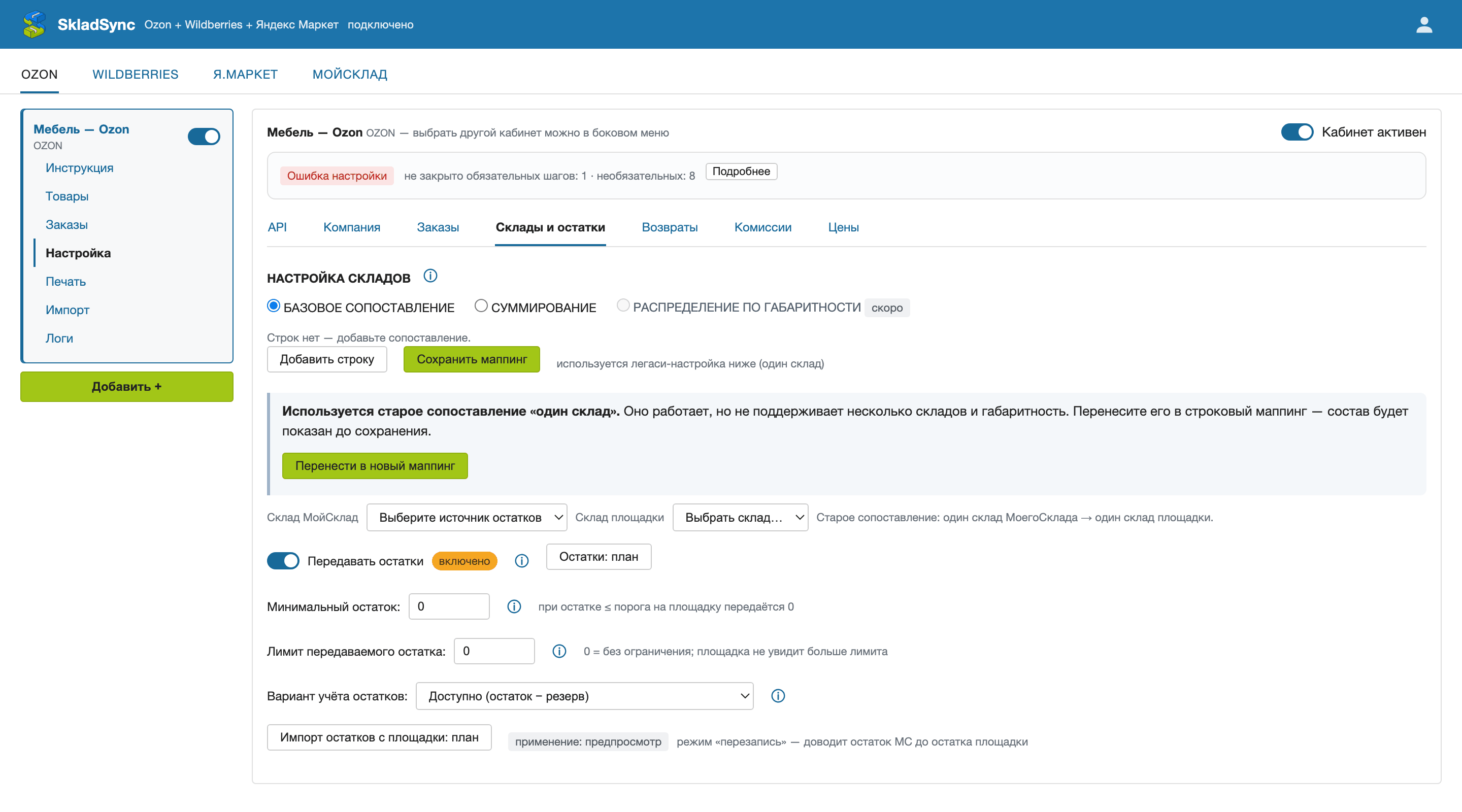Focus the Минимальный остаток input field
Image resolution: width=1462 pixels, height=812 pixels.
pos(449,606)
